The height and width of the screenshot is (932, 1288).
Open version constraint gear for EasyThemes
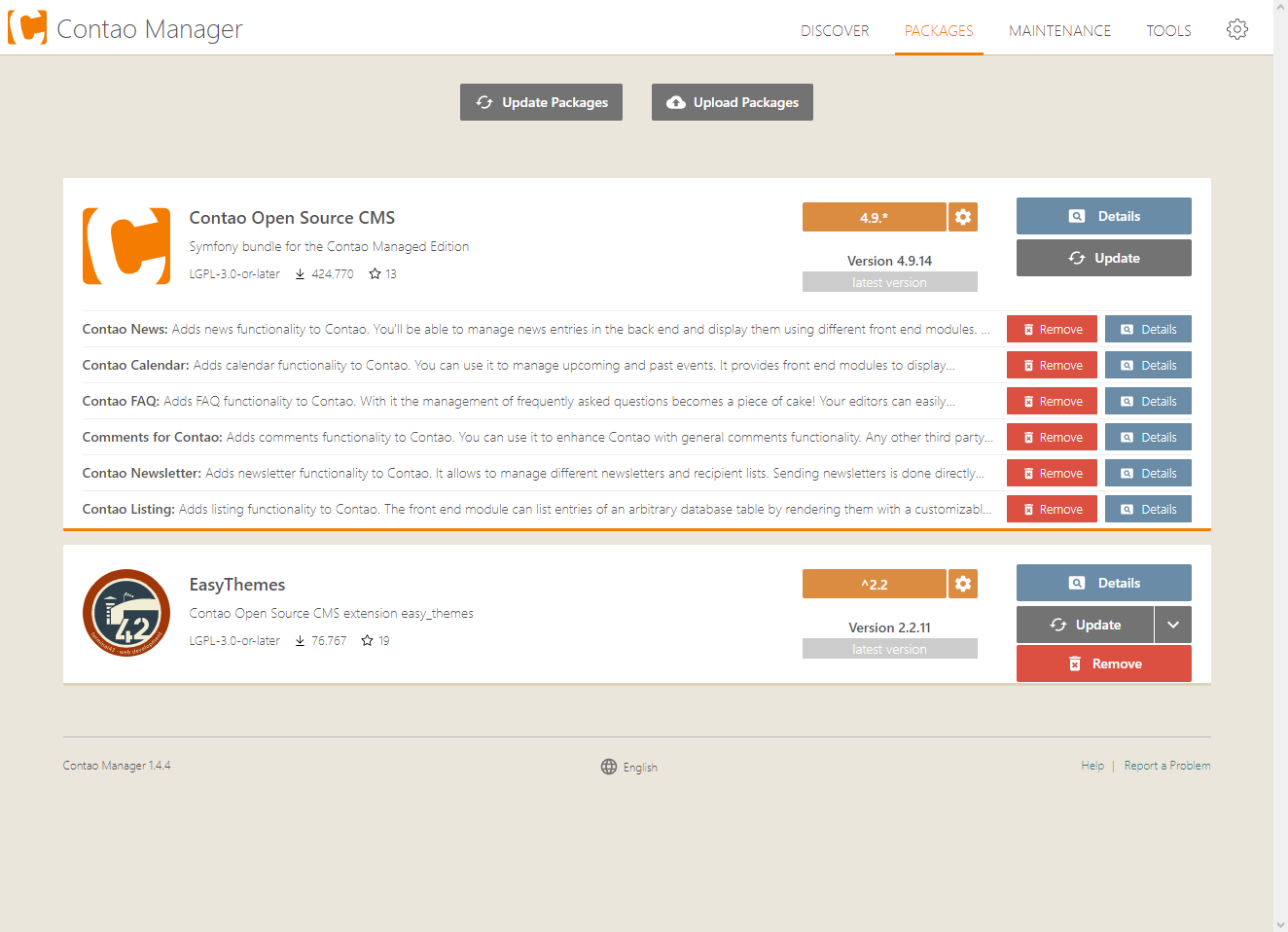coord(963,584)
